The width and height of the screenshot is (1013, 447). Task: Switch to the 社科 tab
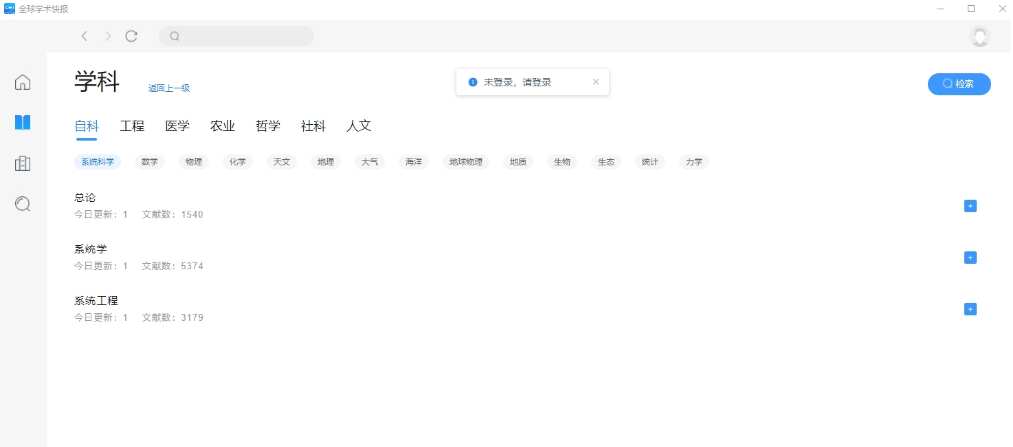click(313, 126)
